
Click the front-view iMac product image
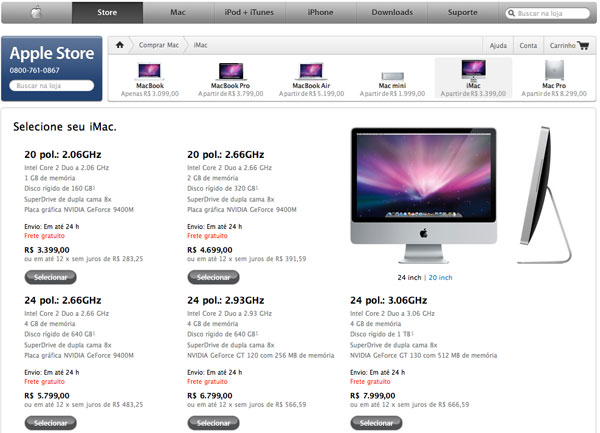coord(424,195)
